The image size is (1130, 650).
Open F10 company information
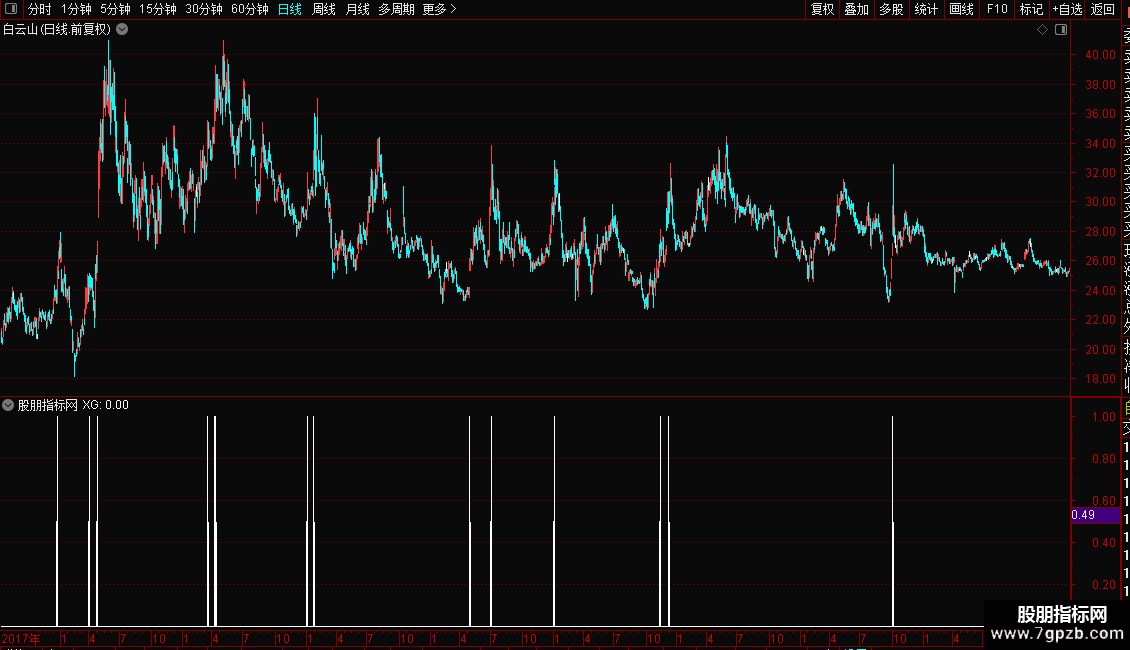[x=997, y=9]
